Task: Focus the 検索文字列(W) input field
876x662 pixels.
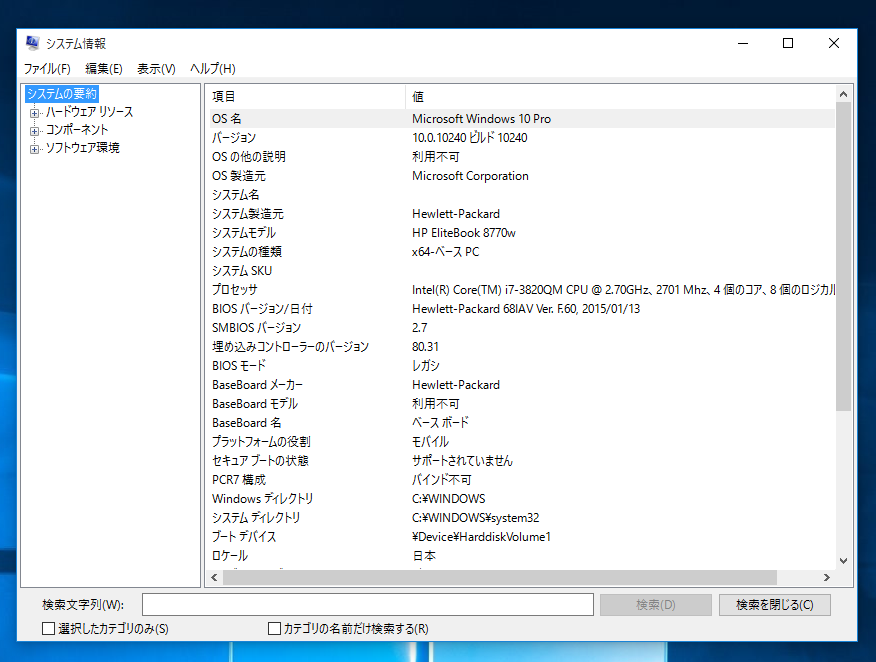Action: click(x=368, y=604)
